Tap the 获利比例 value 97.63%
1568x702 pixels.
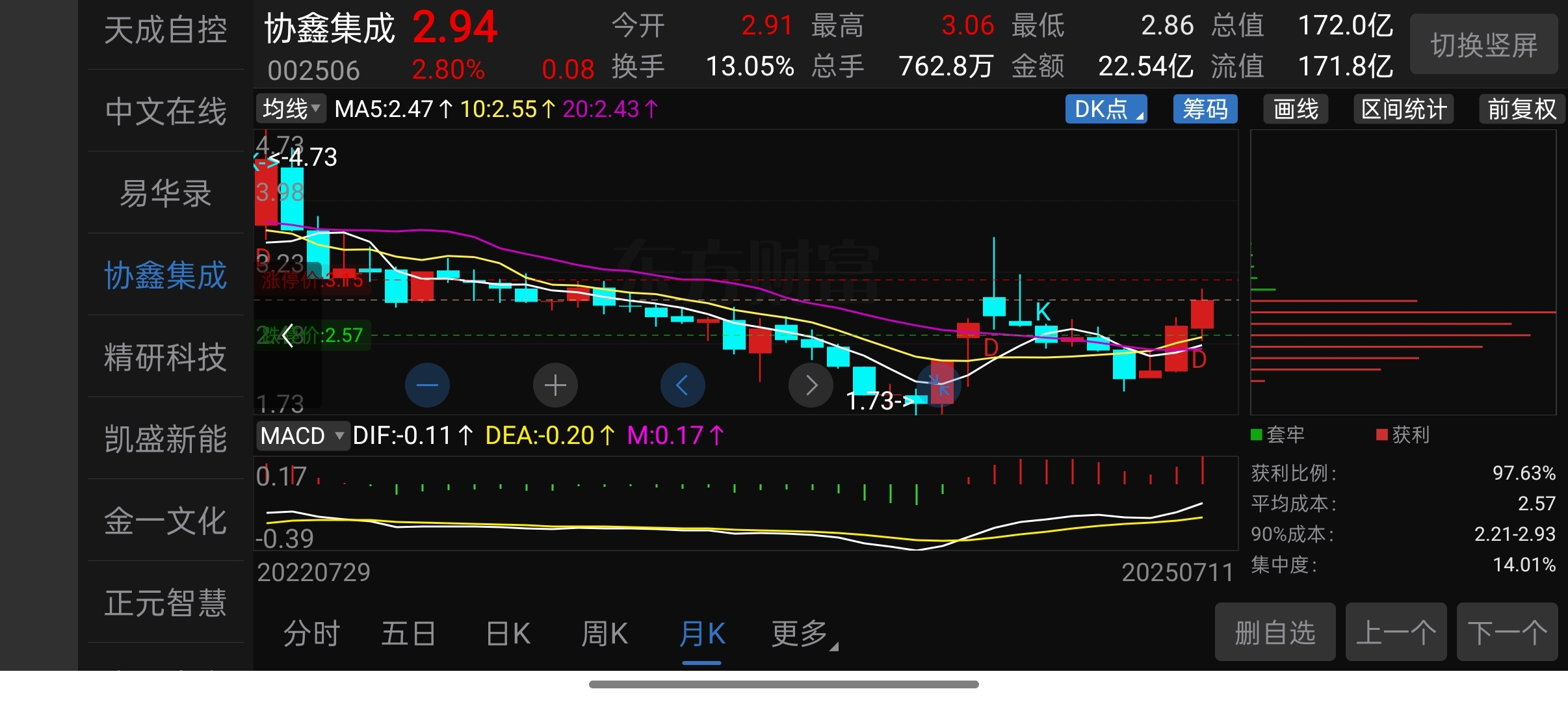pos(1524,473)
